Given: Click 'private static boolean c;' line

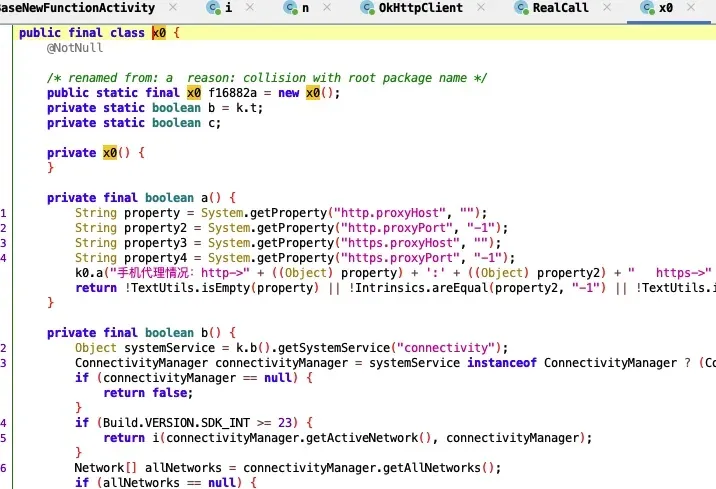Looking at the screenshot, I should 134,123.
